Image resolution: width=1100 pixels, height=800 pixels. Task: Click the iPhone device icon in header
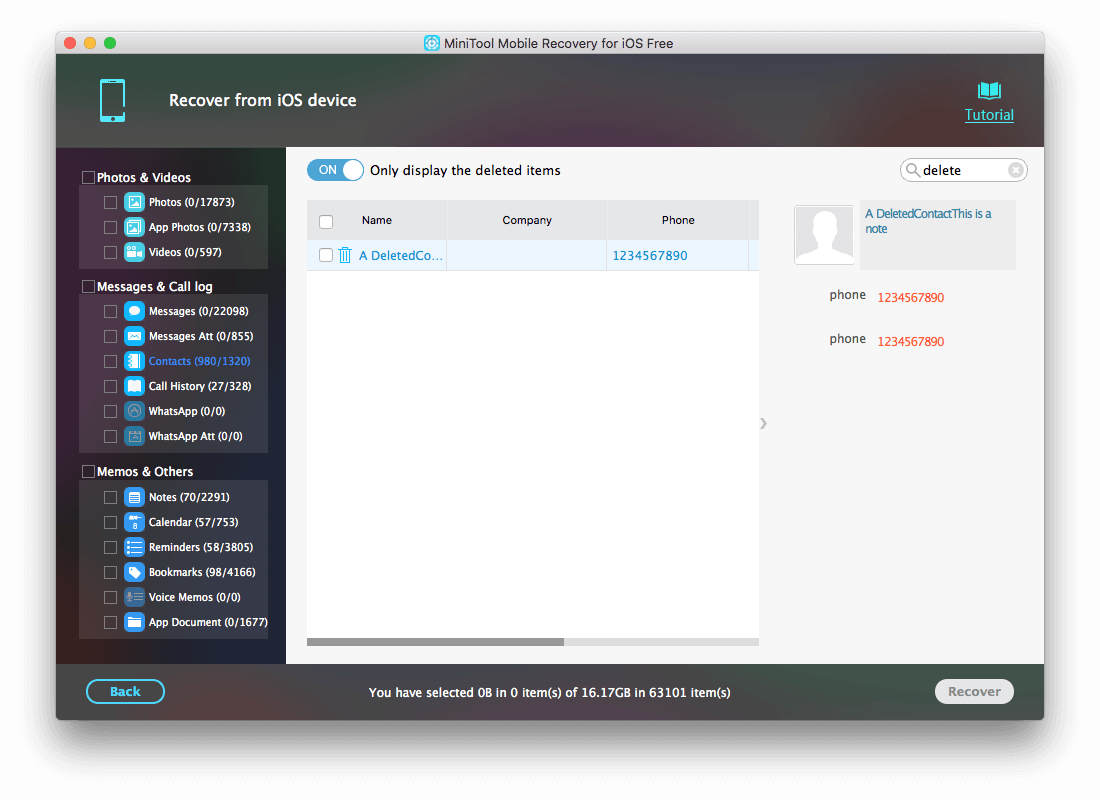(112, 100)
